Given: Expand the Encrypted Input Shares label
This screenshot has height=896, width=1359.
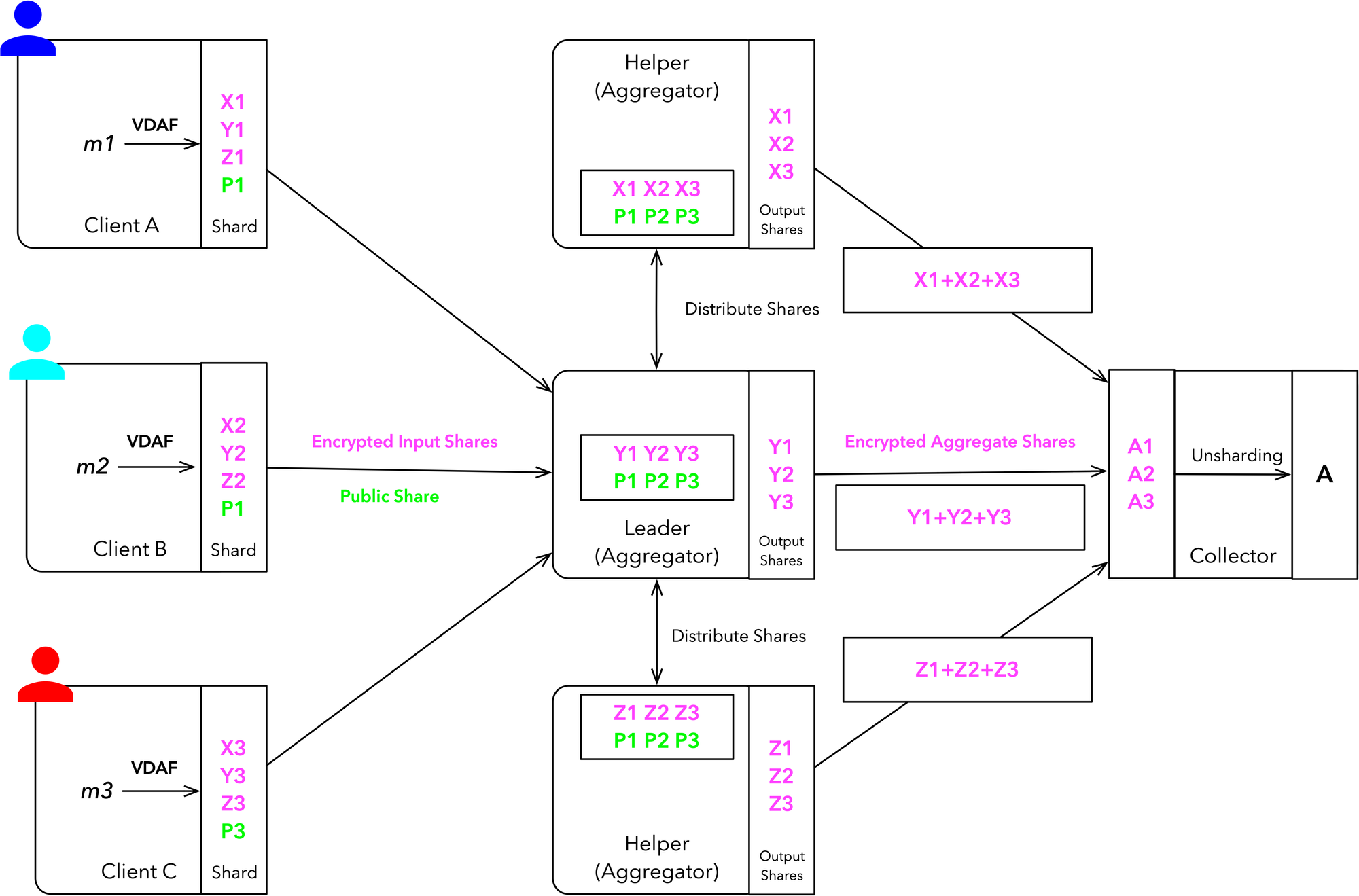Looking at the screenshot, I should (400, 430).
